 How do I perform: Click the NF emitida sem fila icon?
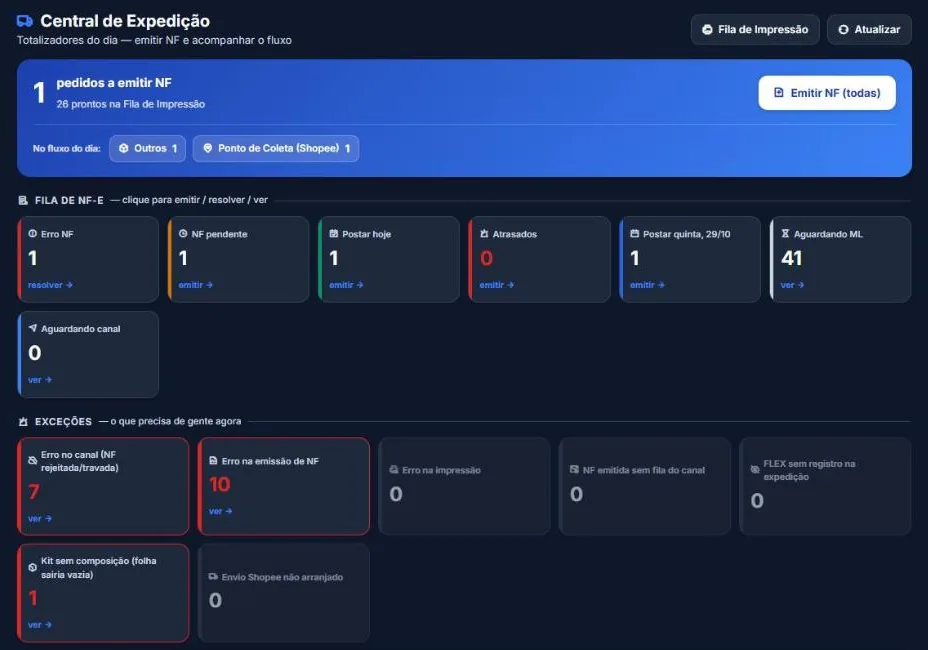pyautogui.click(x=574, y=470)
